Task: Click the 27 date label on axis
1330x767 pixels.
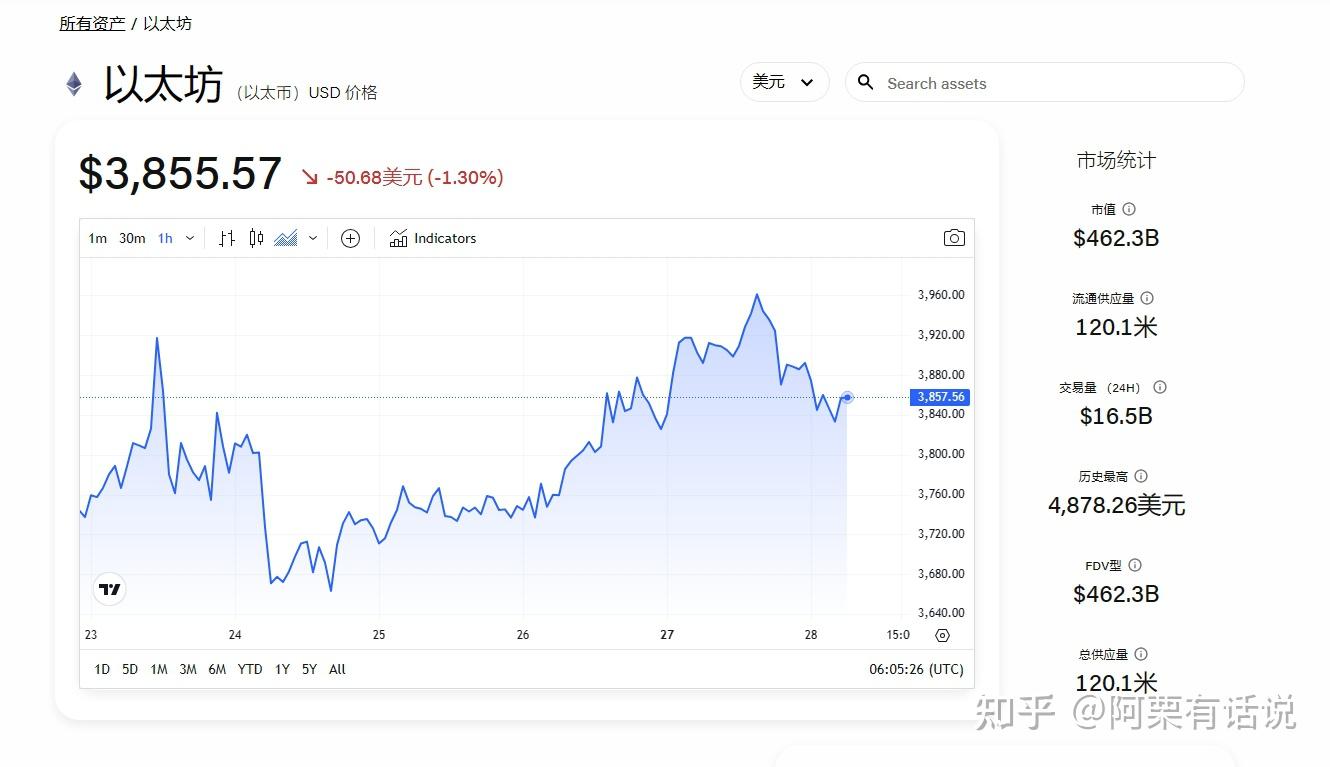Action: 667,634
